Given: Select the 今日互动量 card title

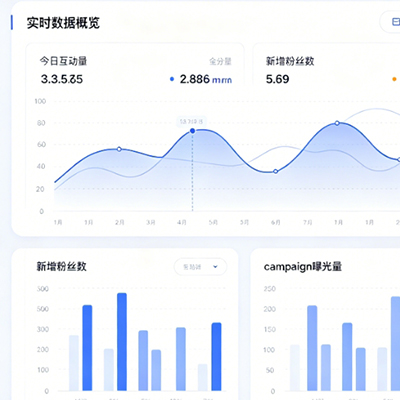Looking at the screenshot, I should (x=63, y=61).
